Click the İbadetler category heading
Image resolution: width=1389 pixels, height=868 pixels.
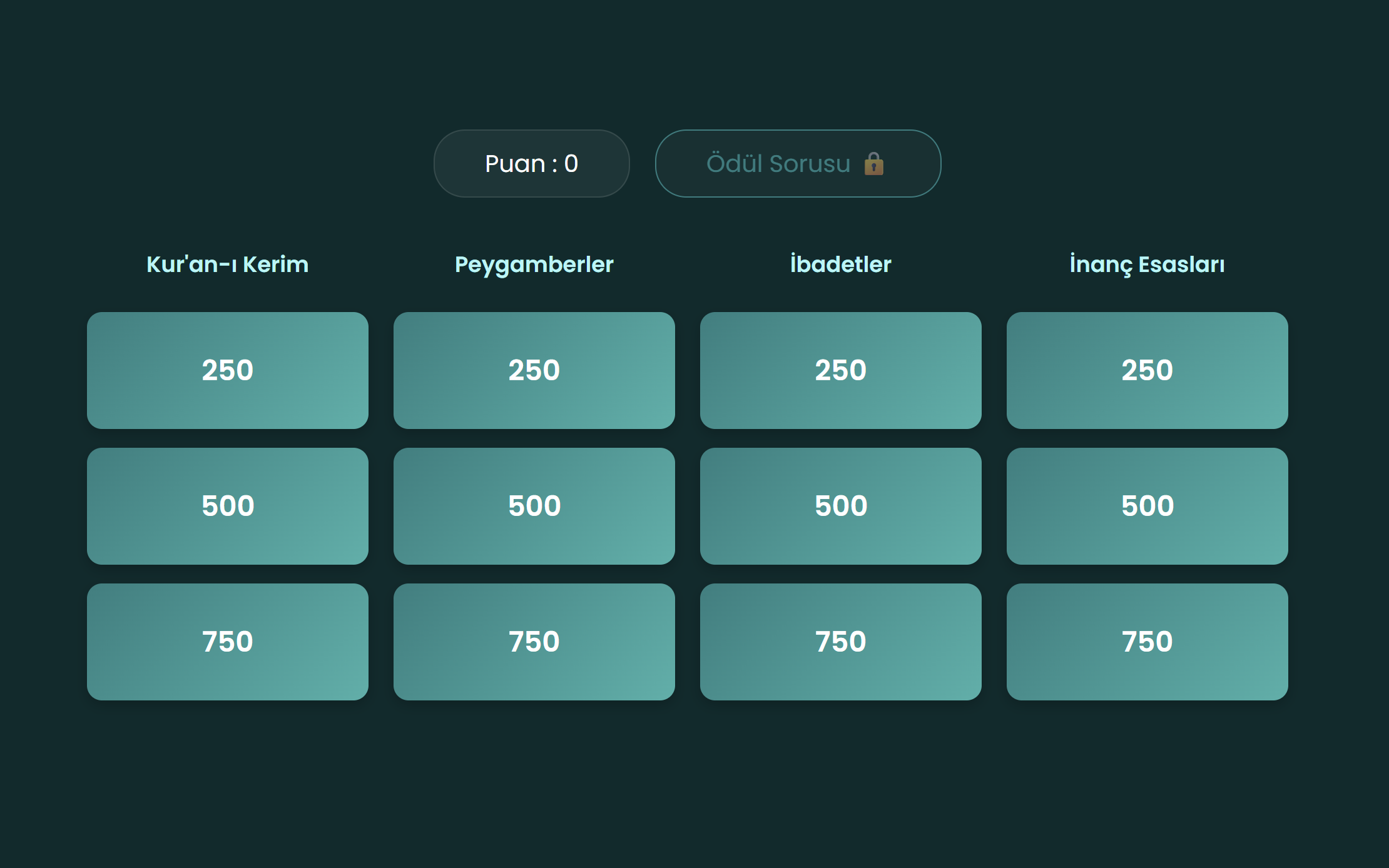point(841,264)
